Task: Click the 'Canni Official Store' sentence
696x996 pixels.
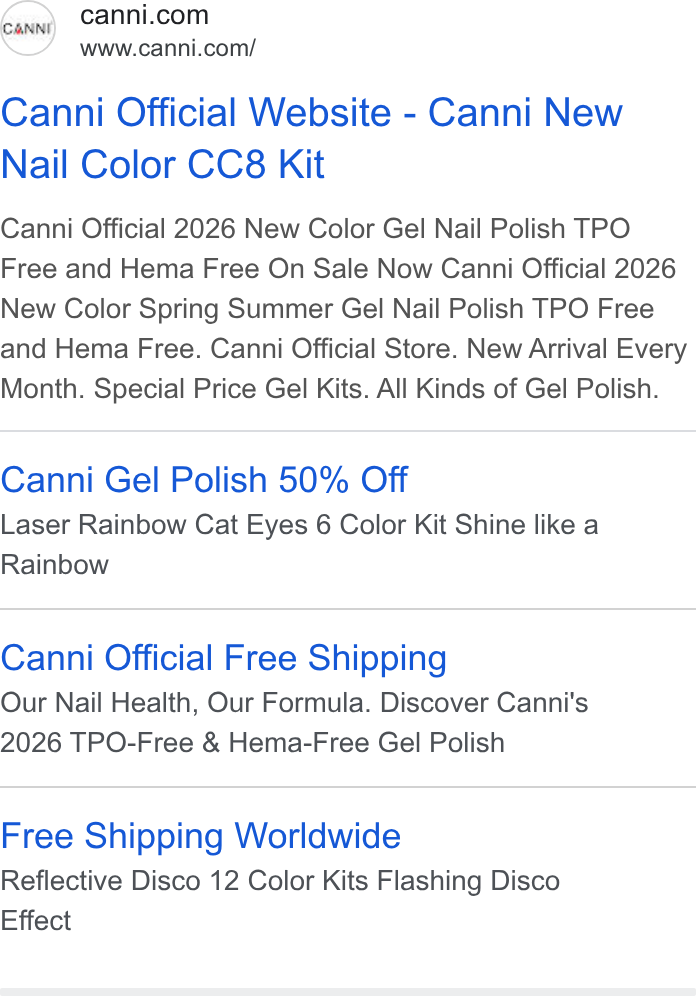Action: (334, 349)
